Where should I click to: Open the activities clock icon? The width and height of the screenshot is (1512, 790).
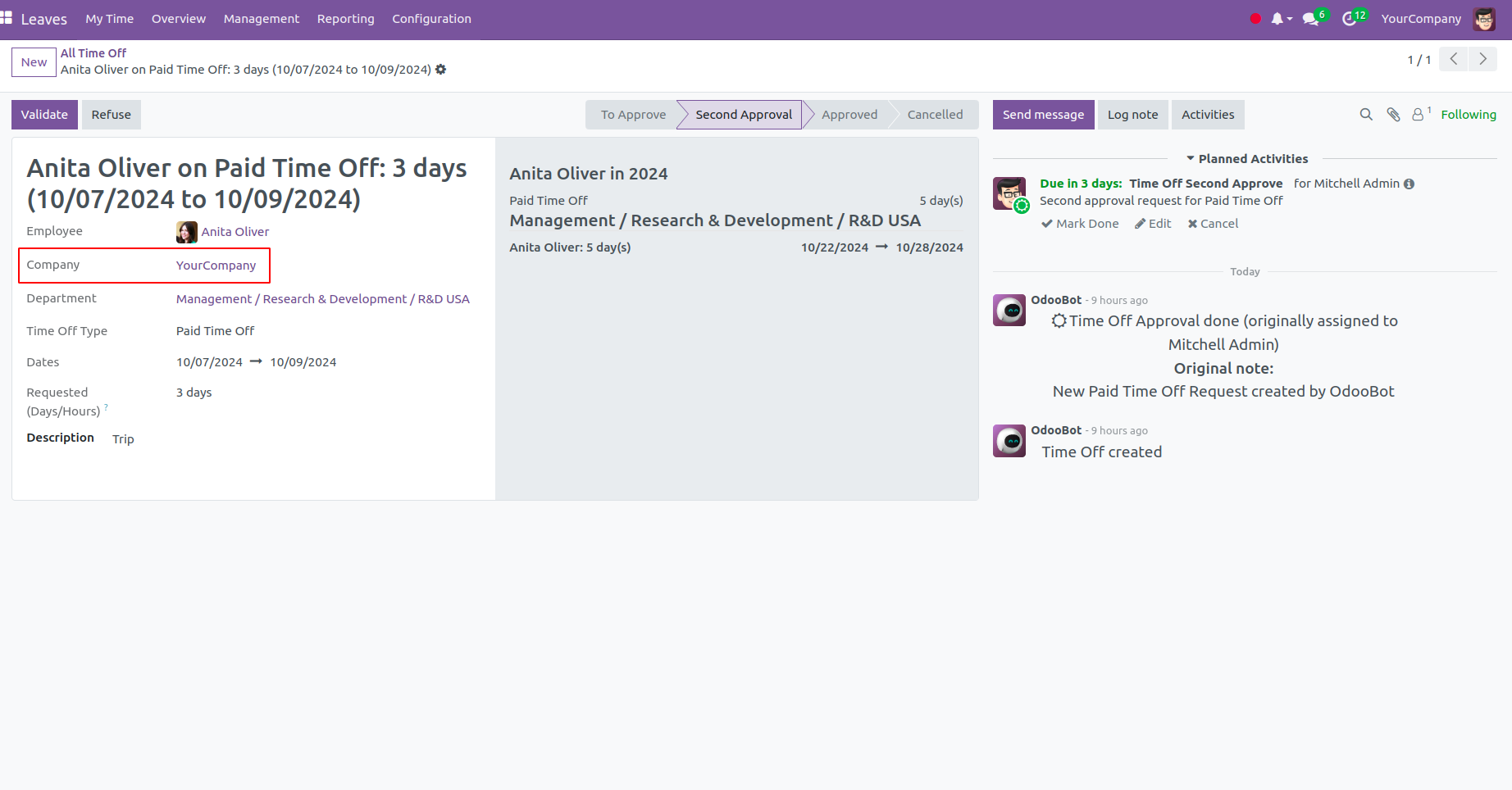click(1350, 19)
